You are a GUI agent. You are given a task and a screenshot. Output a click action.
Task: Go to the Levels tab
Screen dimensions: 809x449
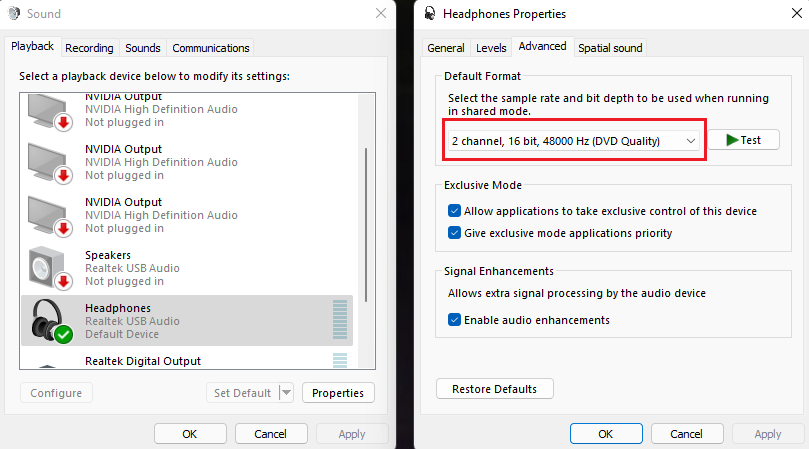[491, 47]
